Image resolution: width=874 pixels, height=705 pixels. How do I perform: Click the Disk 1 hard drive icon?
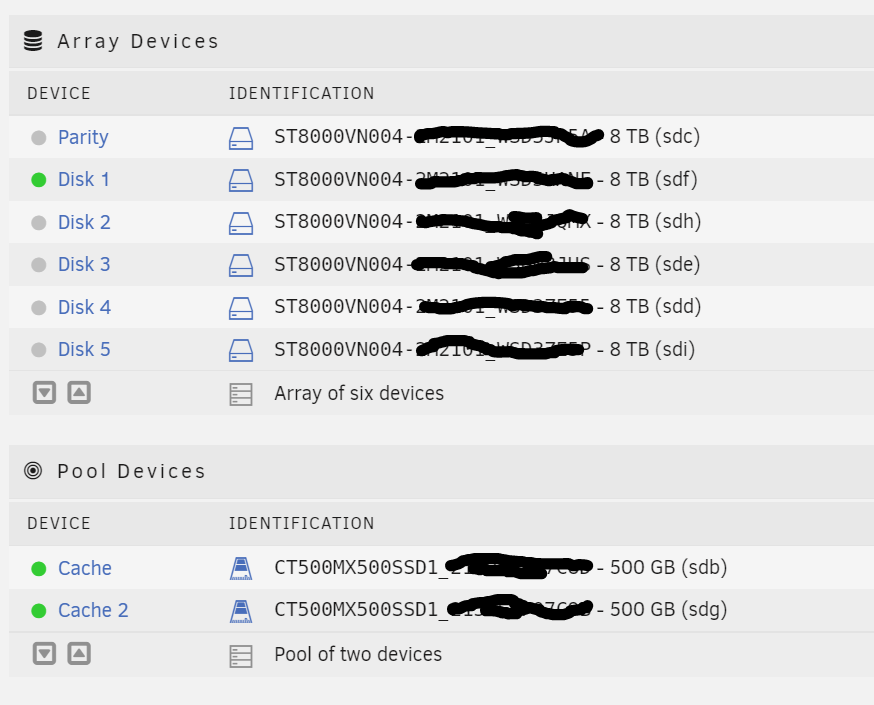click(x=241, y=181)
